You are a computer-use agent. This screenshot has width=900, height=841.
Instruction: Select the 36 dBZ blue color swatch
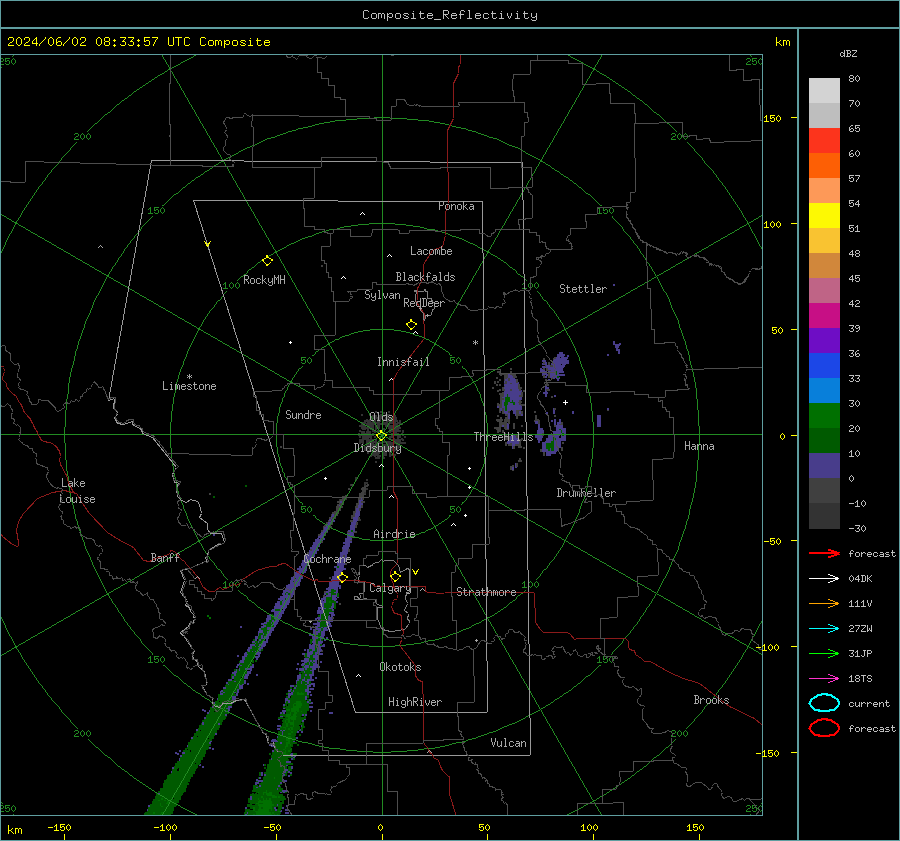(x=824, y=365)
